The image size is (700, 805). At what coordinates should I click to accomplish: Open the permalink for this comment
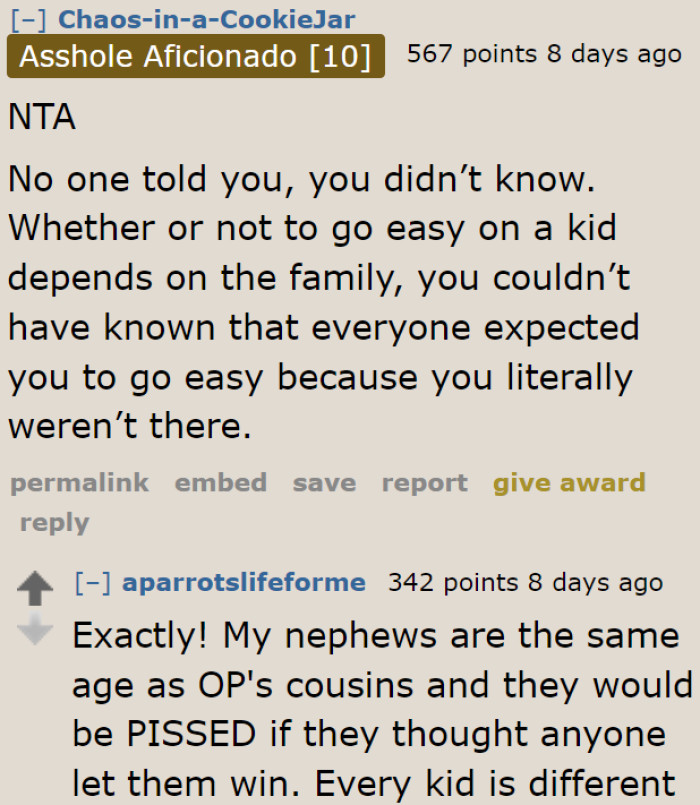point(79,483)
